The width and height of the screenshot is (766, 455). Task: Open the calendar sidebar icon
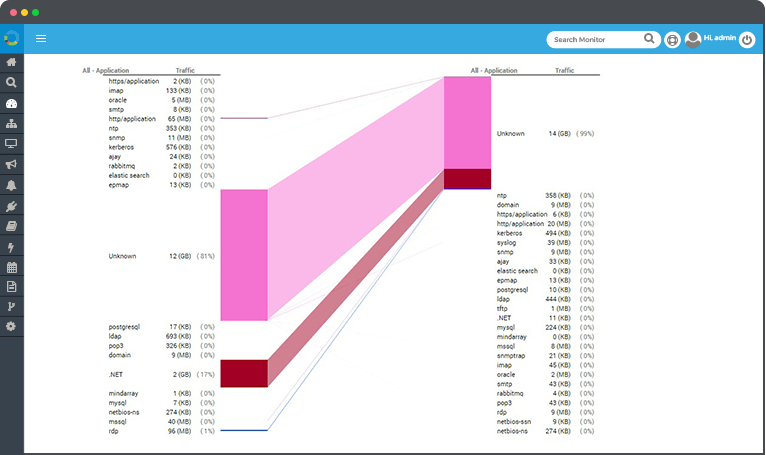(11, 267)
